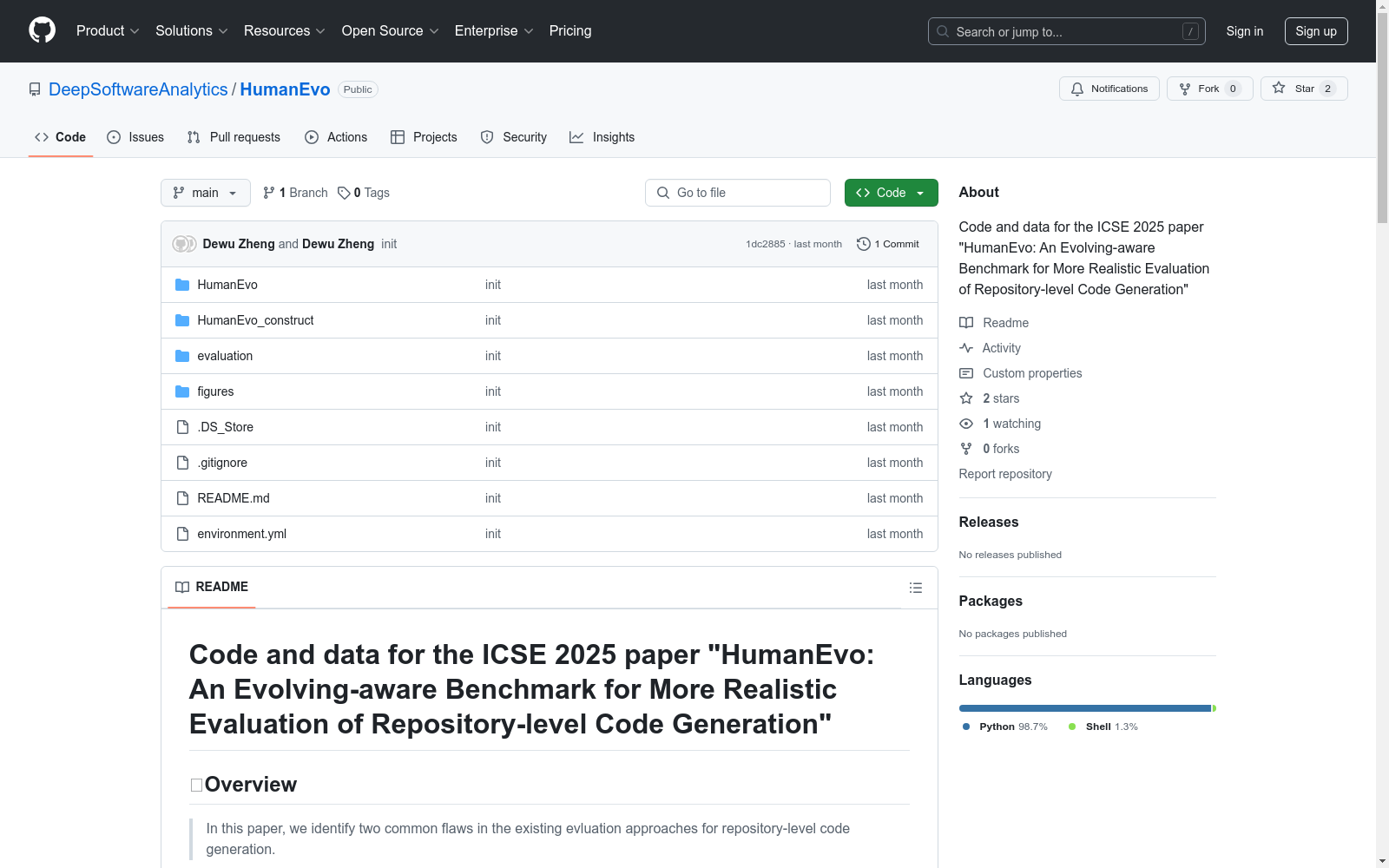1389x868 pixels.
Task: Click Report repository
Action: 1005,474
